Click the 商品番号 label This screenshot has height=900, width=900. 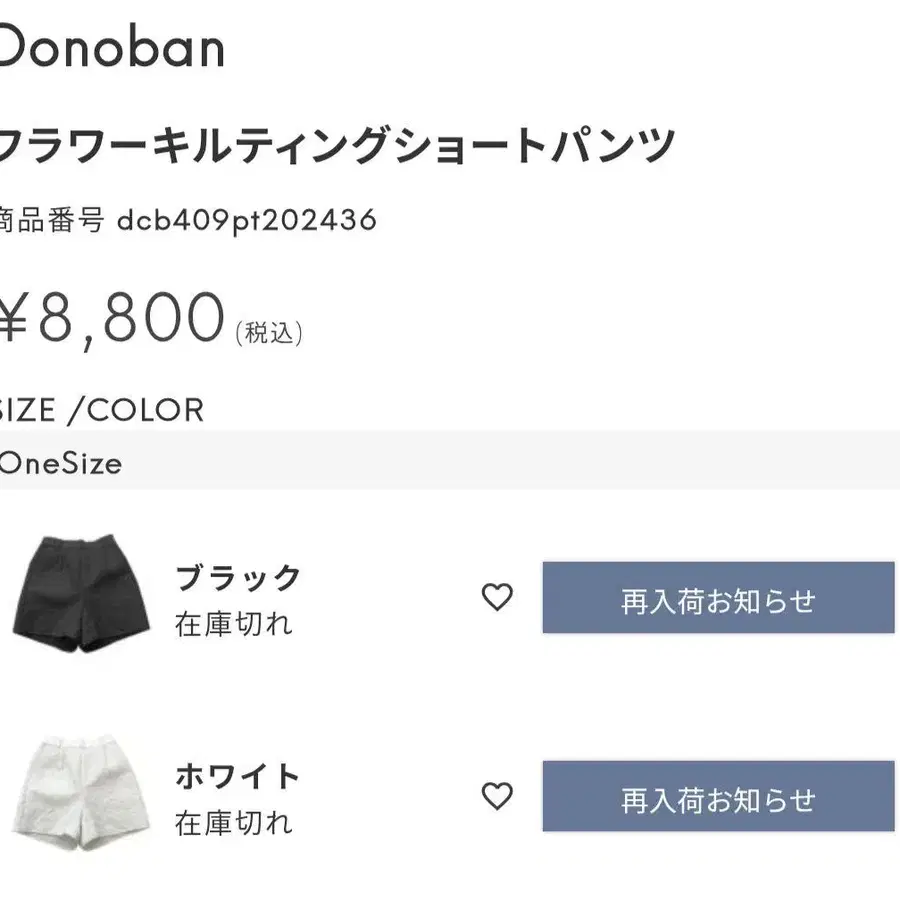[52, 220]
